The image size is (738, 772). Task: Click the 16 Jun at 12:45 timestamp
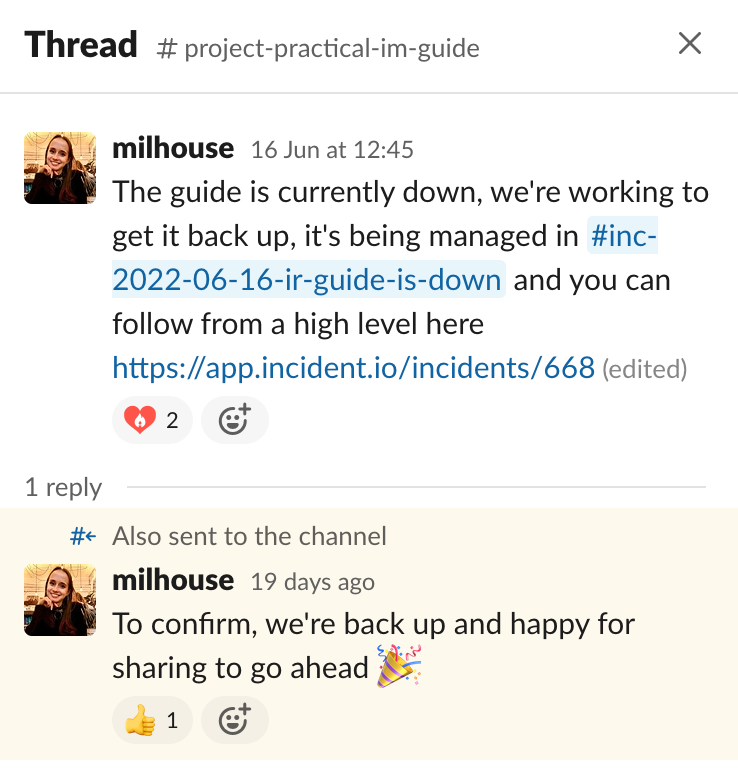(x=332, y=150)
